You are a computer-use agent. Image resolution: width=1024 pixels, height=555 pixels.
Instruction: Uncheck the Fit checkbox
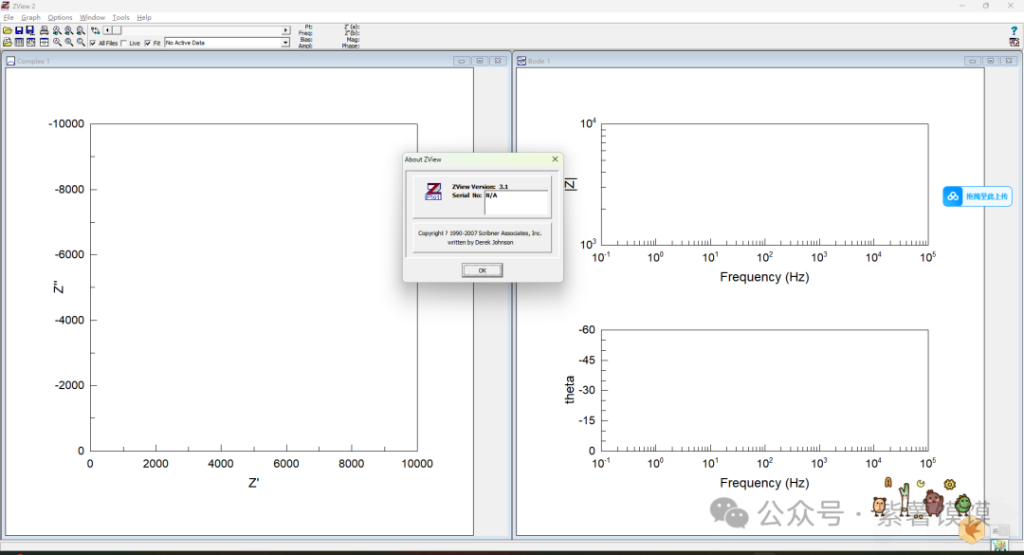coord(148,43)
